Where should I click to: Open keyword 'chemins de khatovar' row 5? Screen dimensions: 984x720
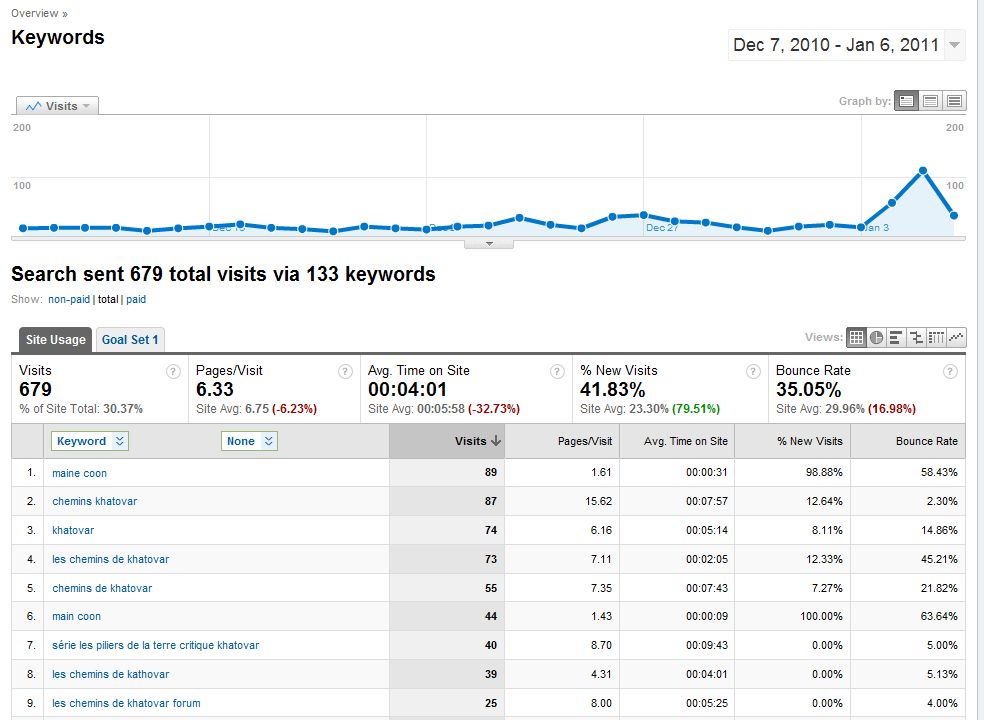(102, 588)
